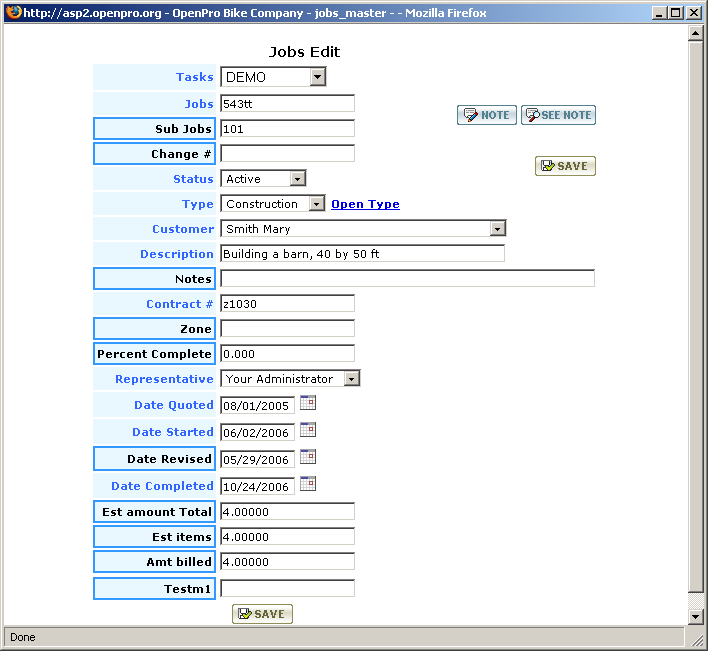708x651 pixels.
Task: Click the Note button with pencil icon
Action: click(487, 115)
